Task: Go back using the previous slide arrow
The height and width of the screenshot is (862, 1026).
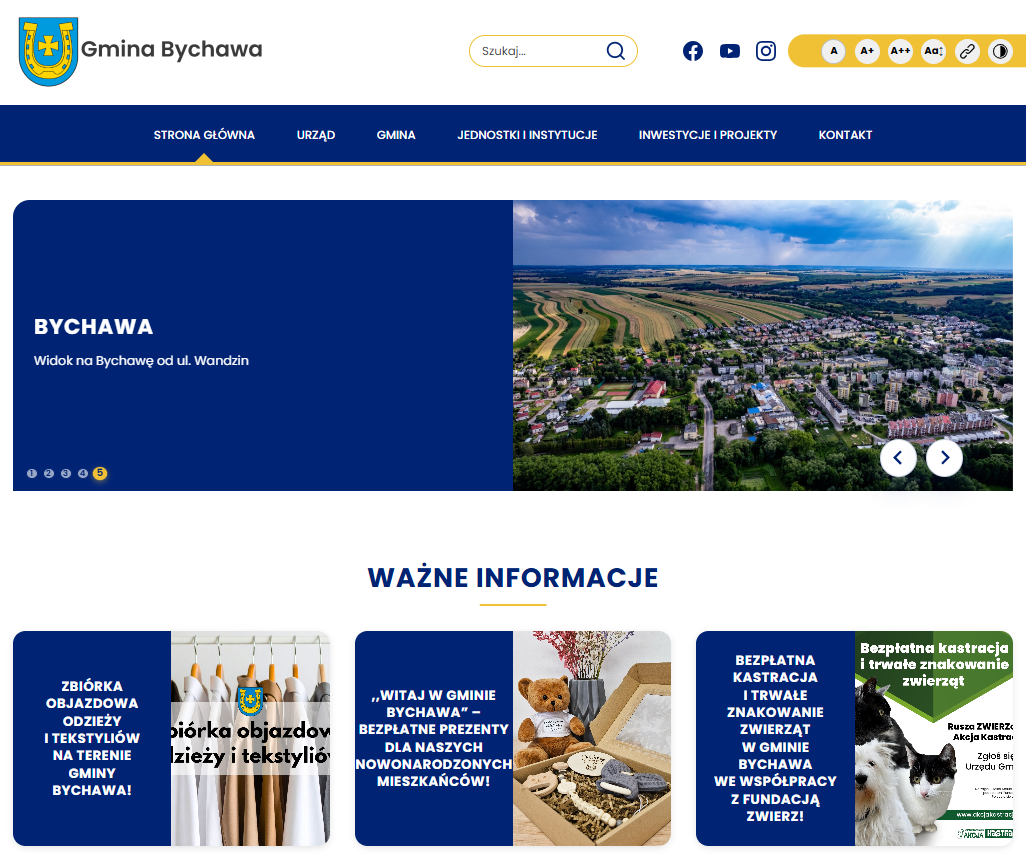Action: (x=898, y=458)
